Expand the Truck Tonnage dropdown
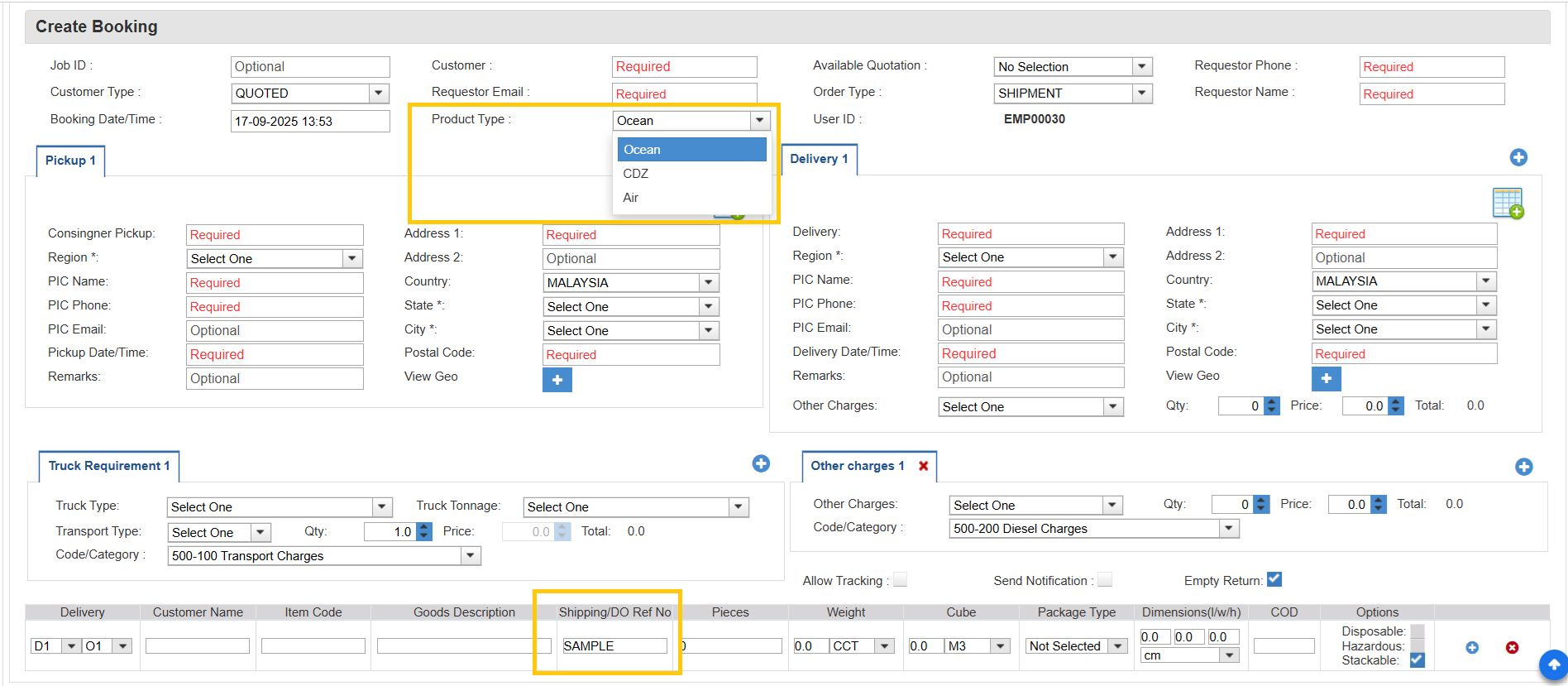Viewport: 1568px width, 686px height. point(636,507)
